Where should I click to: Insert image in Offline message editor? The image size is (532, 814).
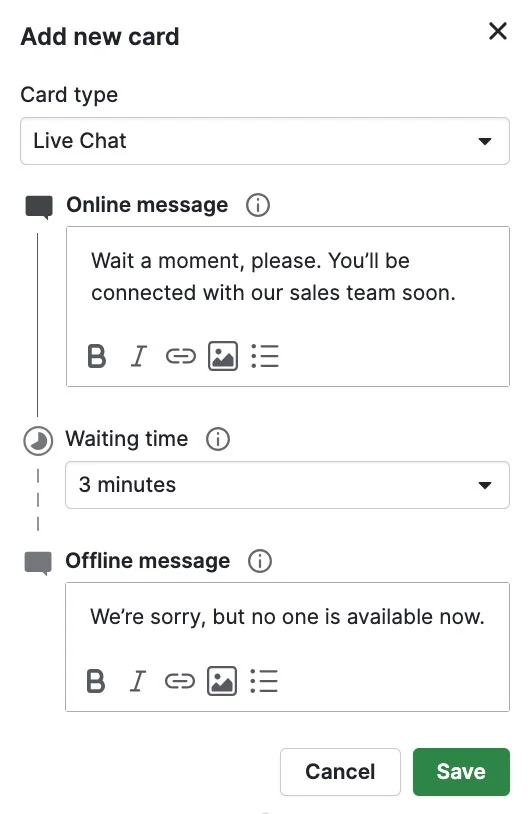[222, 681]
